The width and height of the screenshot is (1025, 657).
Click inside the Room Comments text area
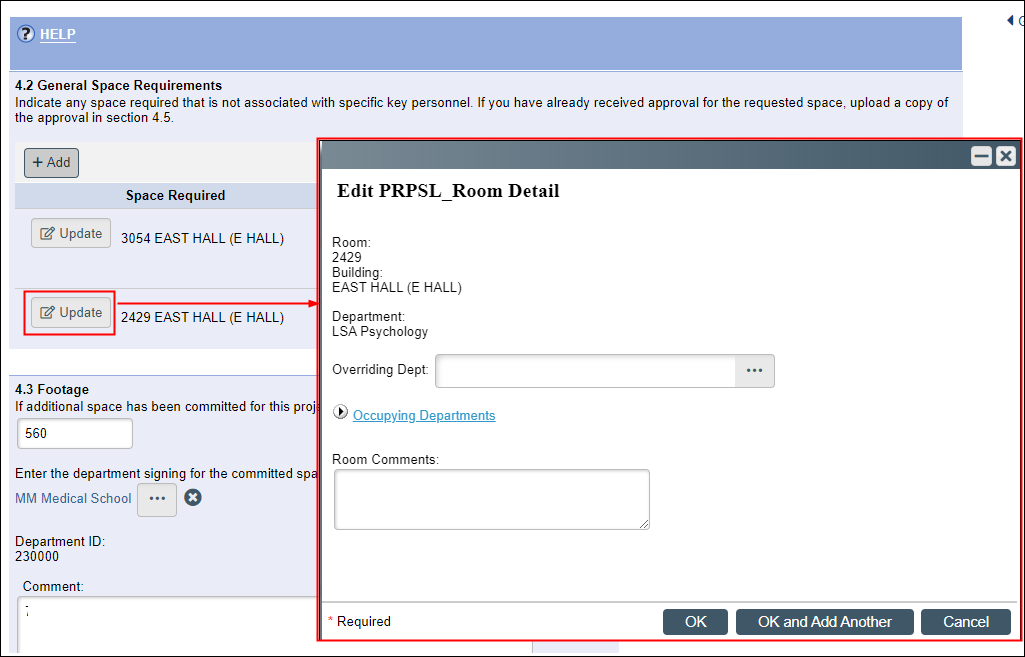[491, 498]
